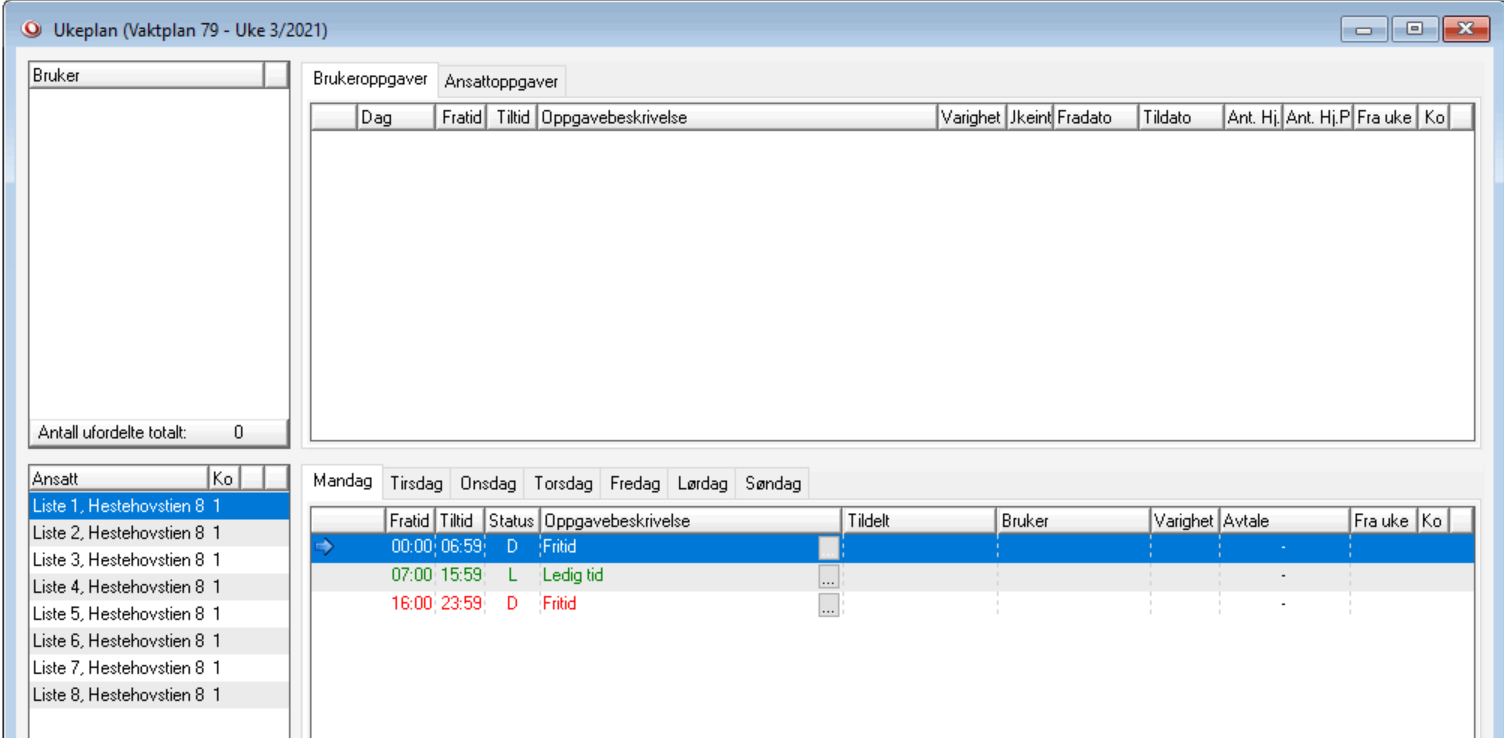The height and width of the screenshot is (738, 1504).
Task: Select the highlighted Fritid task at 00:00
Action: click(x=559, y=548)
